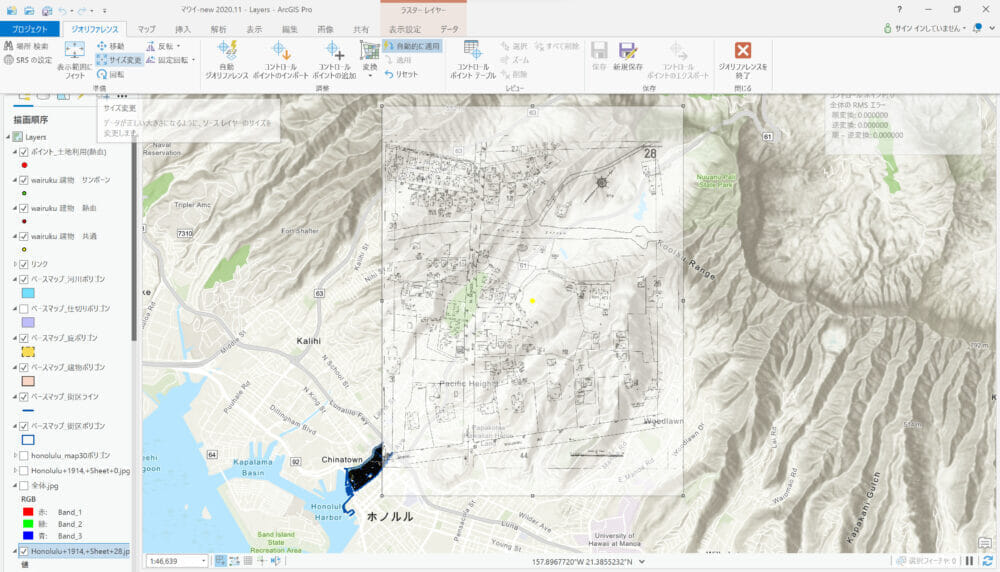Switch to the データ raster layer tab
The image size is (1000, 572).
[449, 29]
